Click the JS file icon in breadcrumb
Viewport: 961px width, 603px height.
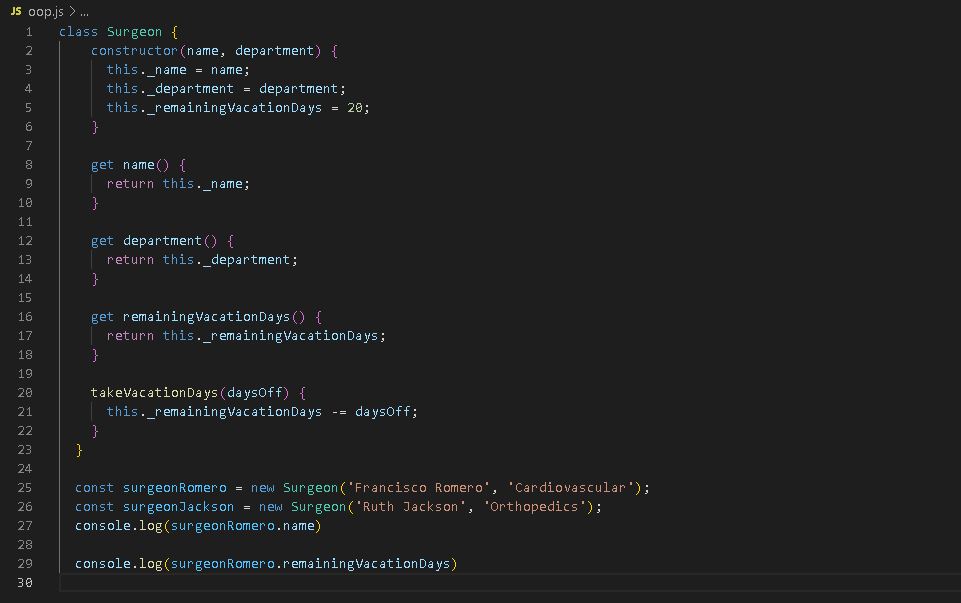[16, 11]
